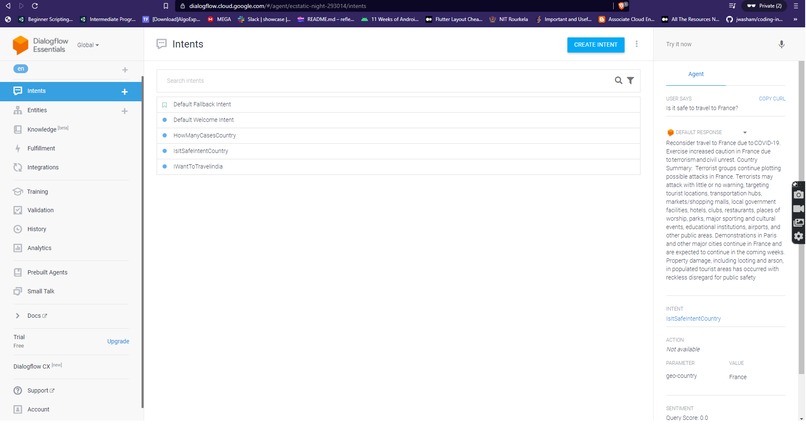This screenshot has width=806, height=427.
Task: Click the Brave shields icon
Action: click(622, 6)
